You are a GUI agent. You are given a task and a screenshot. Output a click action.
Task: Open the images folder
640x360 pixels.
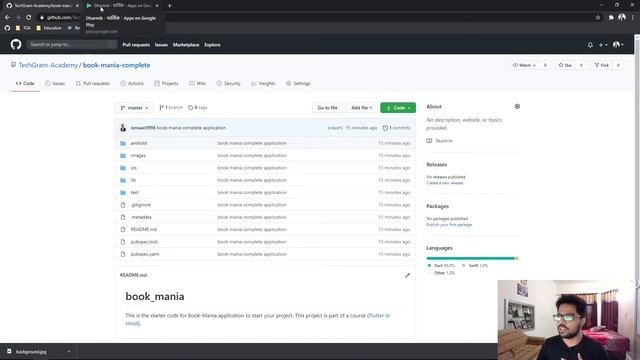tap(138, 156)
